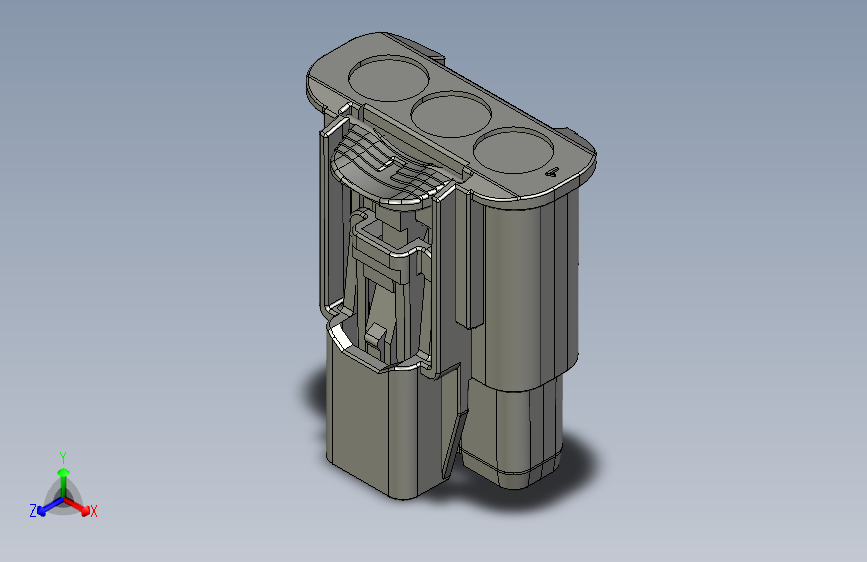Screen dimensions: 867x562
Task: Select the circular recess nearest the embossed mark
Action: (x=514, y=150)
